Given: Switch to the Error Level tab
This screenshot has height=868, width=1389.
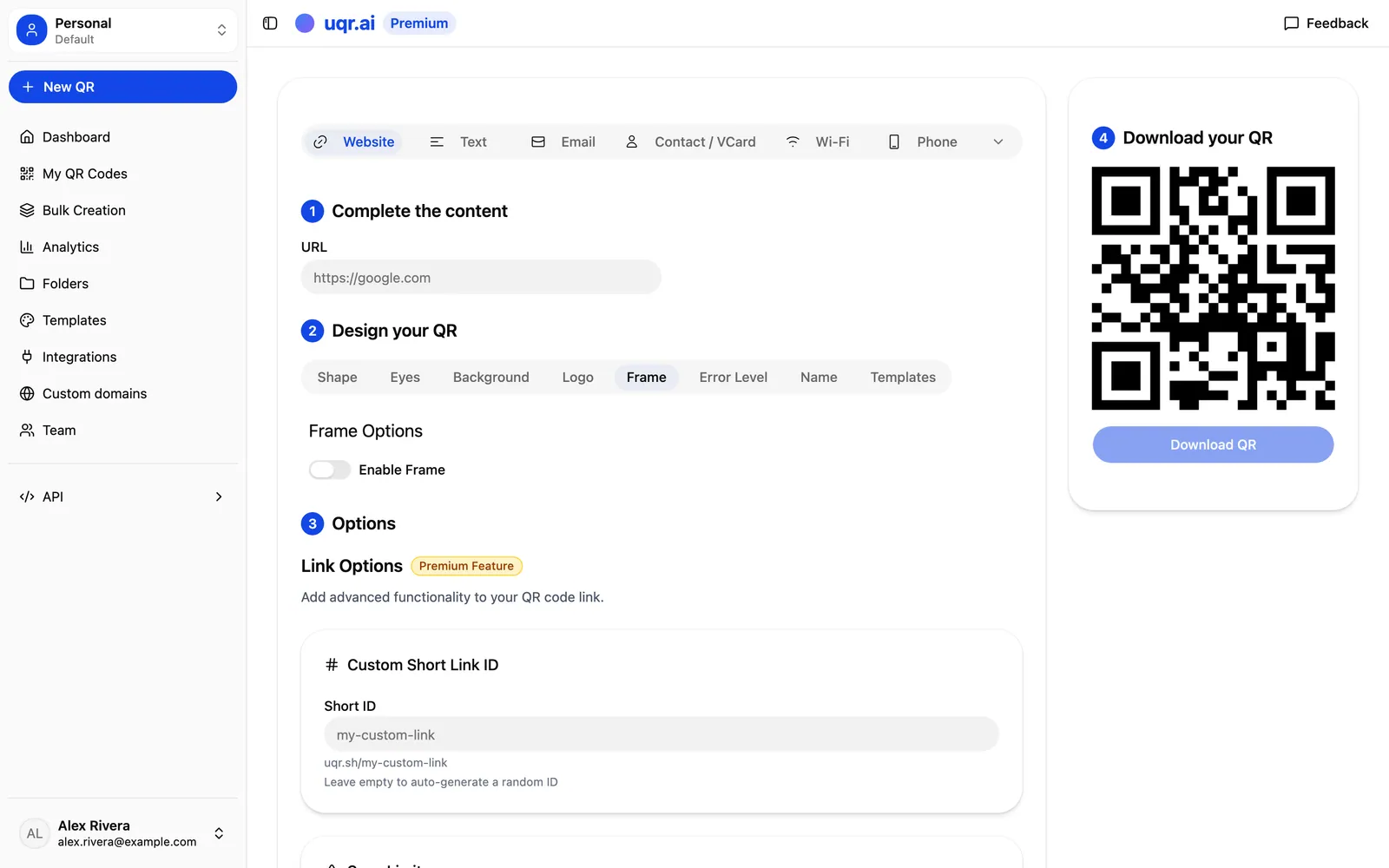Looking at the screenshot, I should coord(734,378).
